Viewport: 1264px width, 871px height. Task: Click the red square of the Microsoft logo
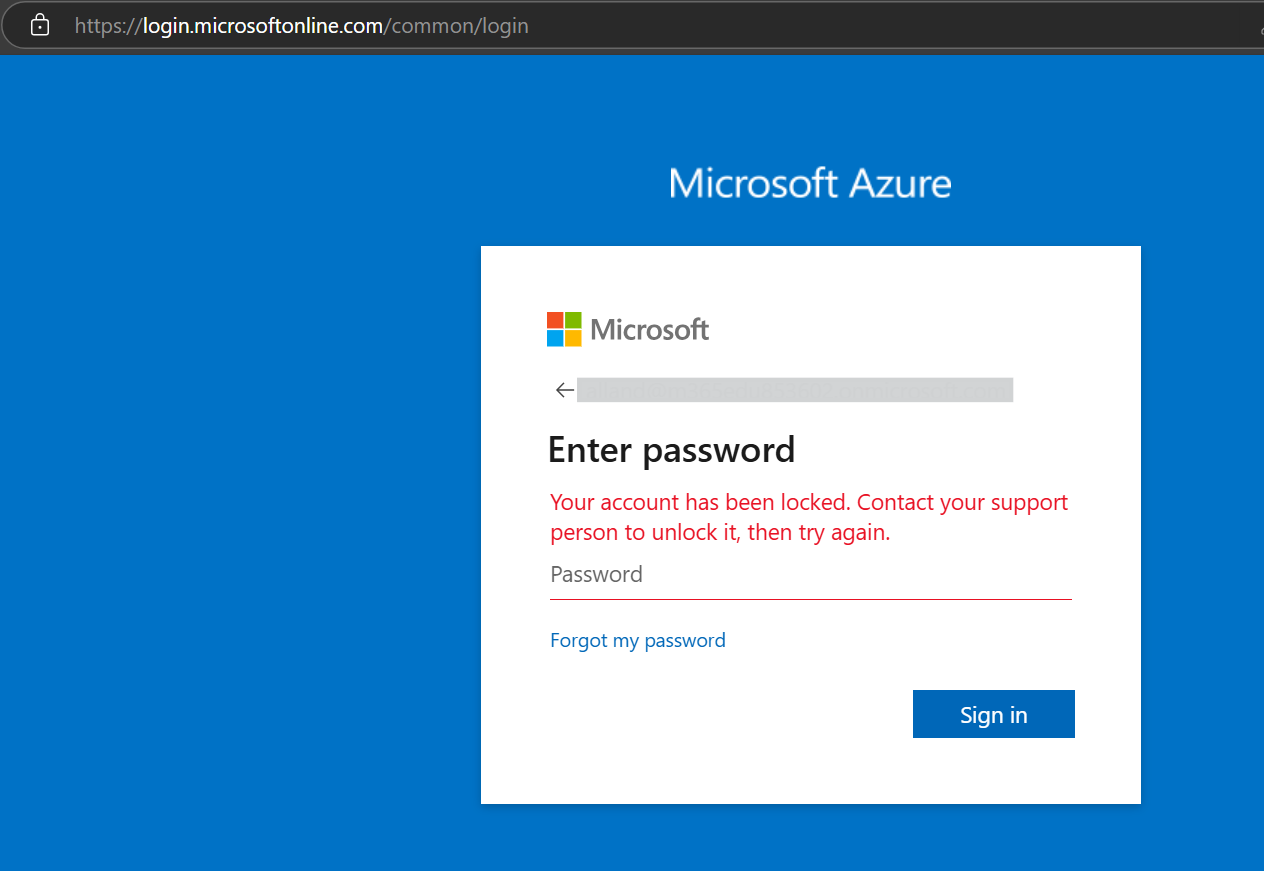click(555, 319)
